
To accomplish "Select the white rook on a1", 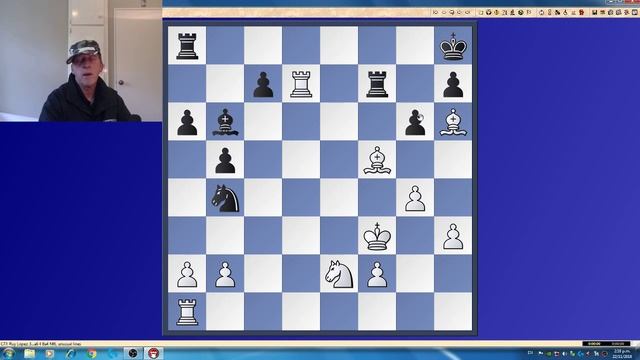I will [x=187, y=312].
